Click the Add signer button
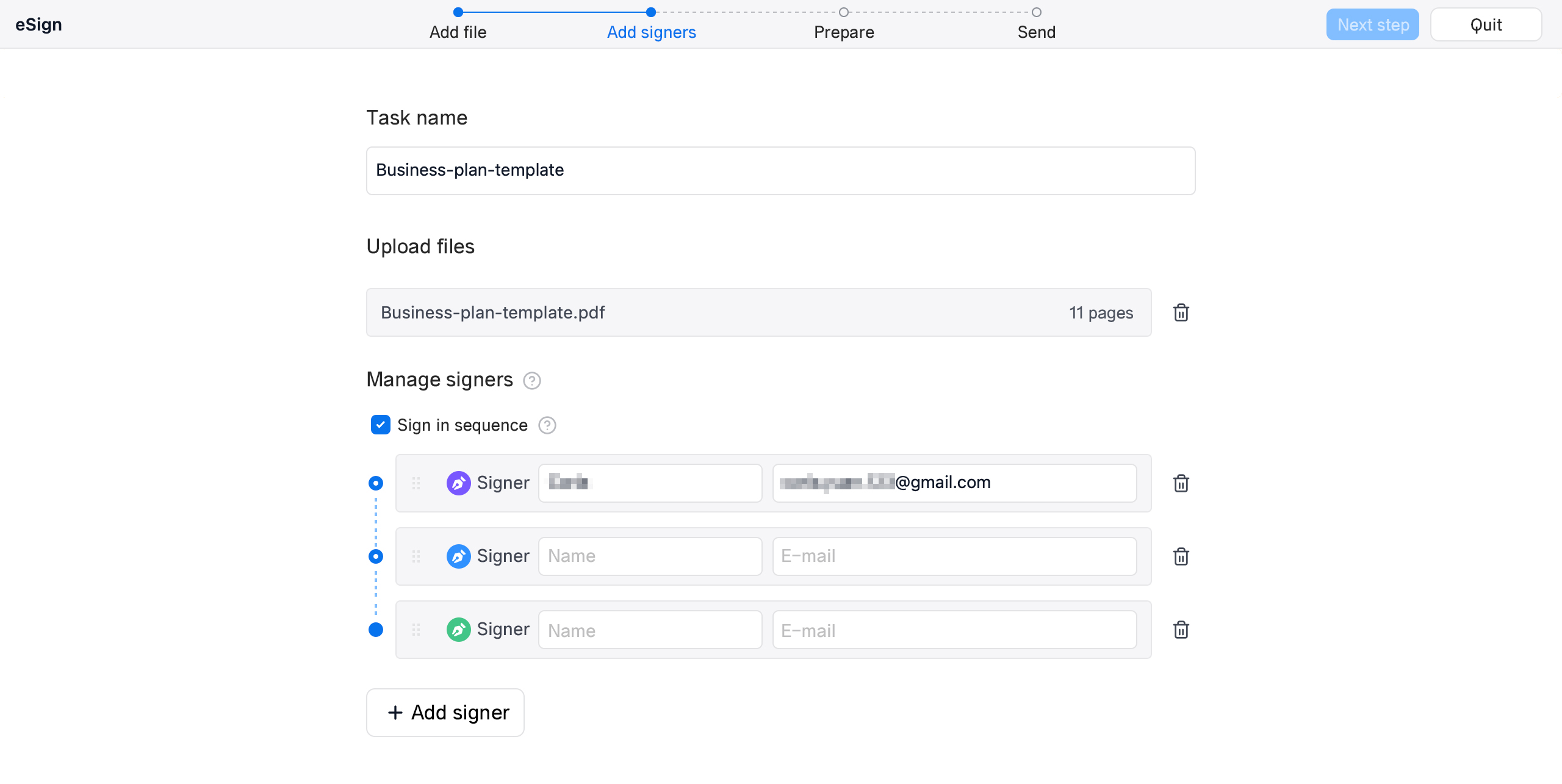Screen dimensions: 1562x784 click(445, 712)
